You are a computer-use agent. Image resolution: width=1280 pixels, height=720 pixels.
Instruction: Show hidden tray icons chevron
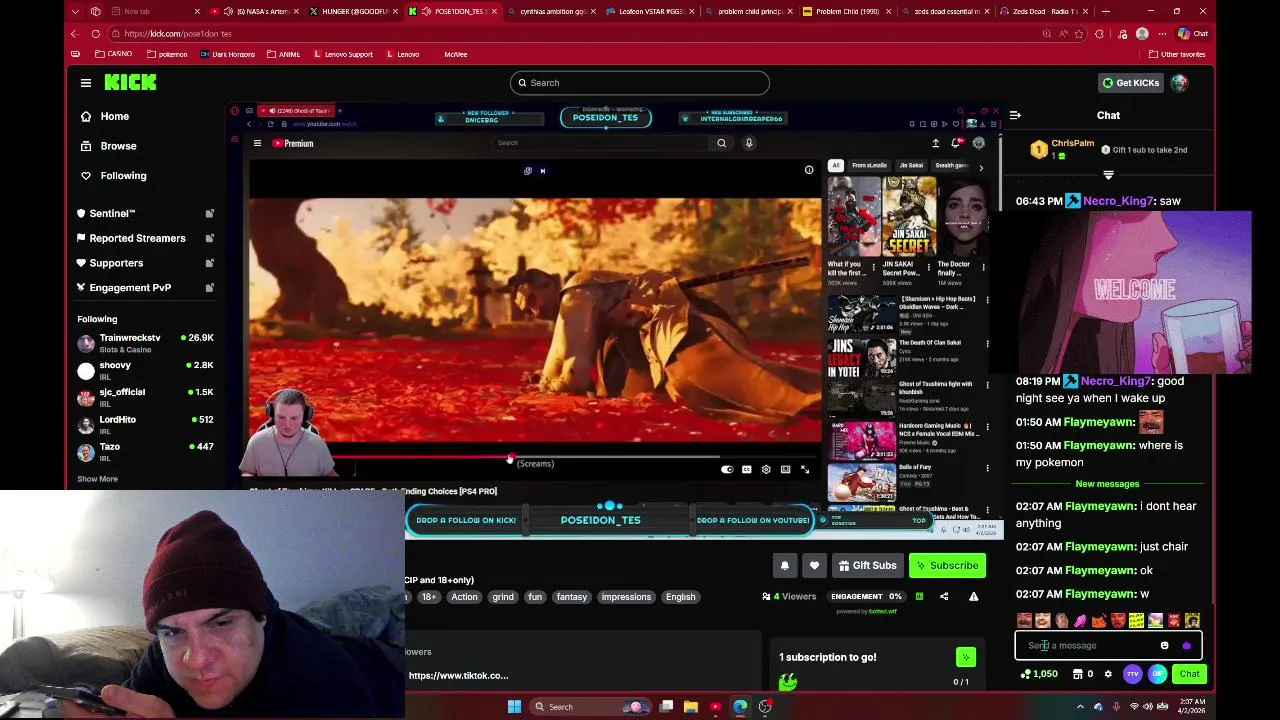1080,707
